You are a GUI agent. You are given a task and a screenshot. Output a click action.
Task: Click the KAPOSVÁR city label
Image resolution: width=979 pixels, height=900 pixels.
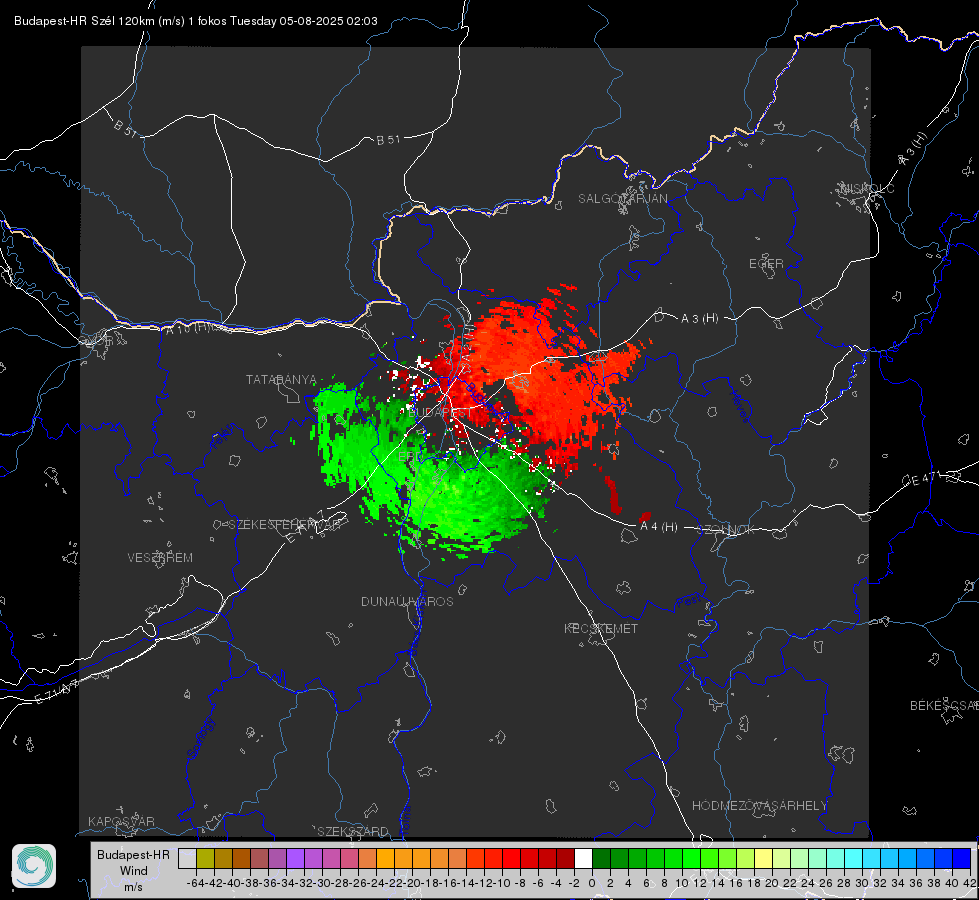(x=121, y=821)
